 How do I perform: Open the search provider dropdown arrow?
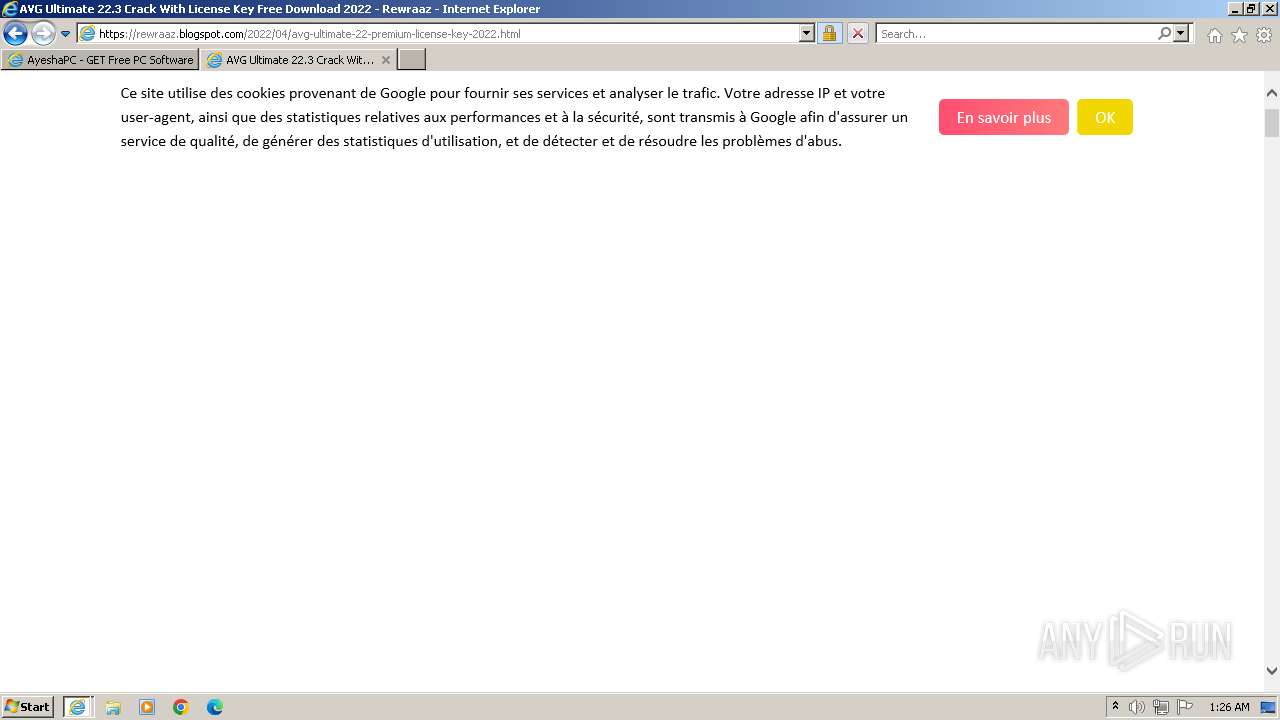(1182, 33)
